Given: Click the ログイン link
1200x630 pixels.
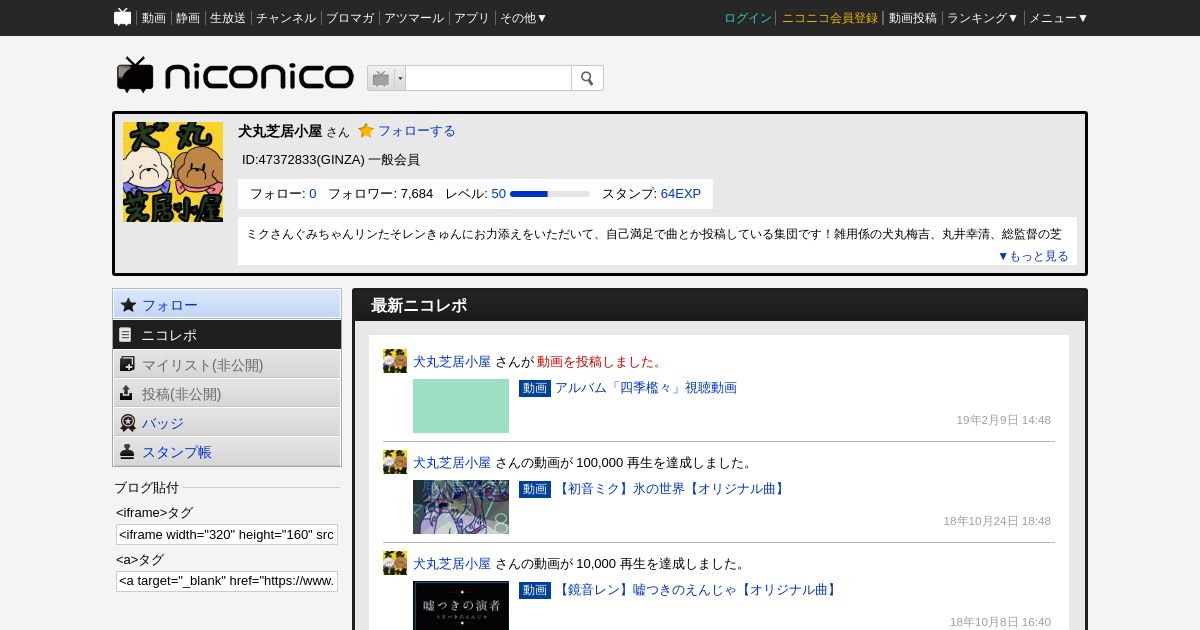Looking at the screenshot, I should pyautogui.click(x=748, y=18).
